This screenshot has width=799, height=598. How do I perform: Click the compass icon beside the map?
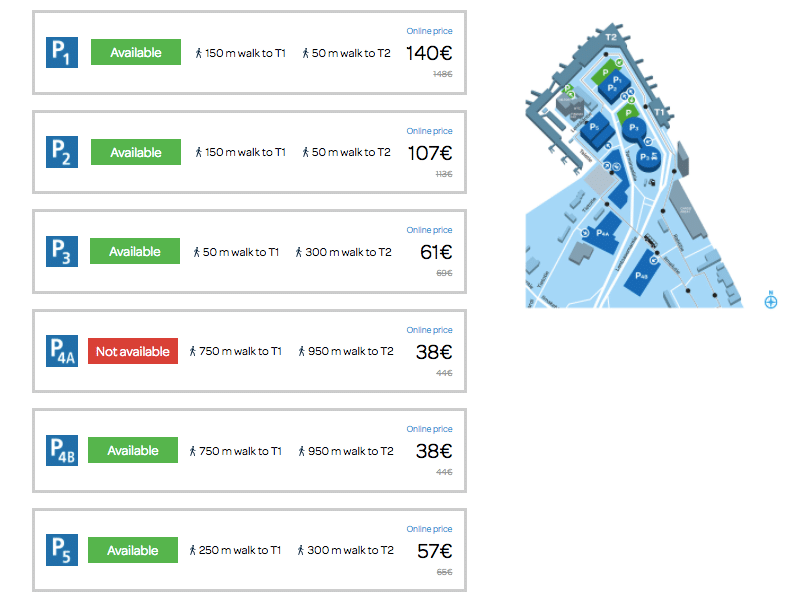771,300
